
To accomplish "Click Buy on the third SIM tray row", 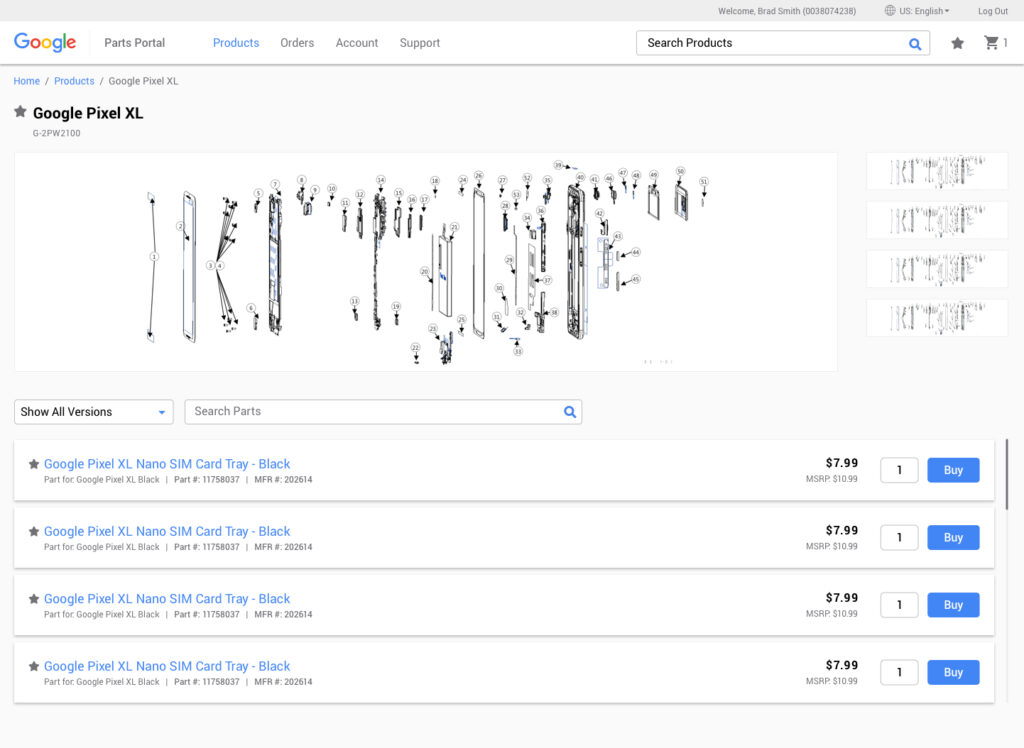I will tap(953, 605).
